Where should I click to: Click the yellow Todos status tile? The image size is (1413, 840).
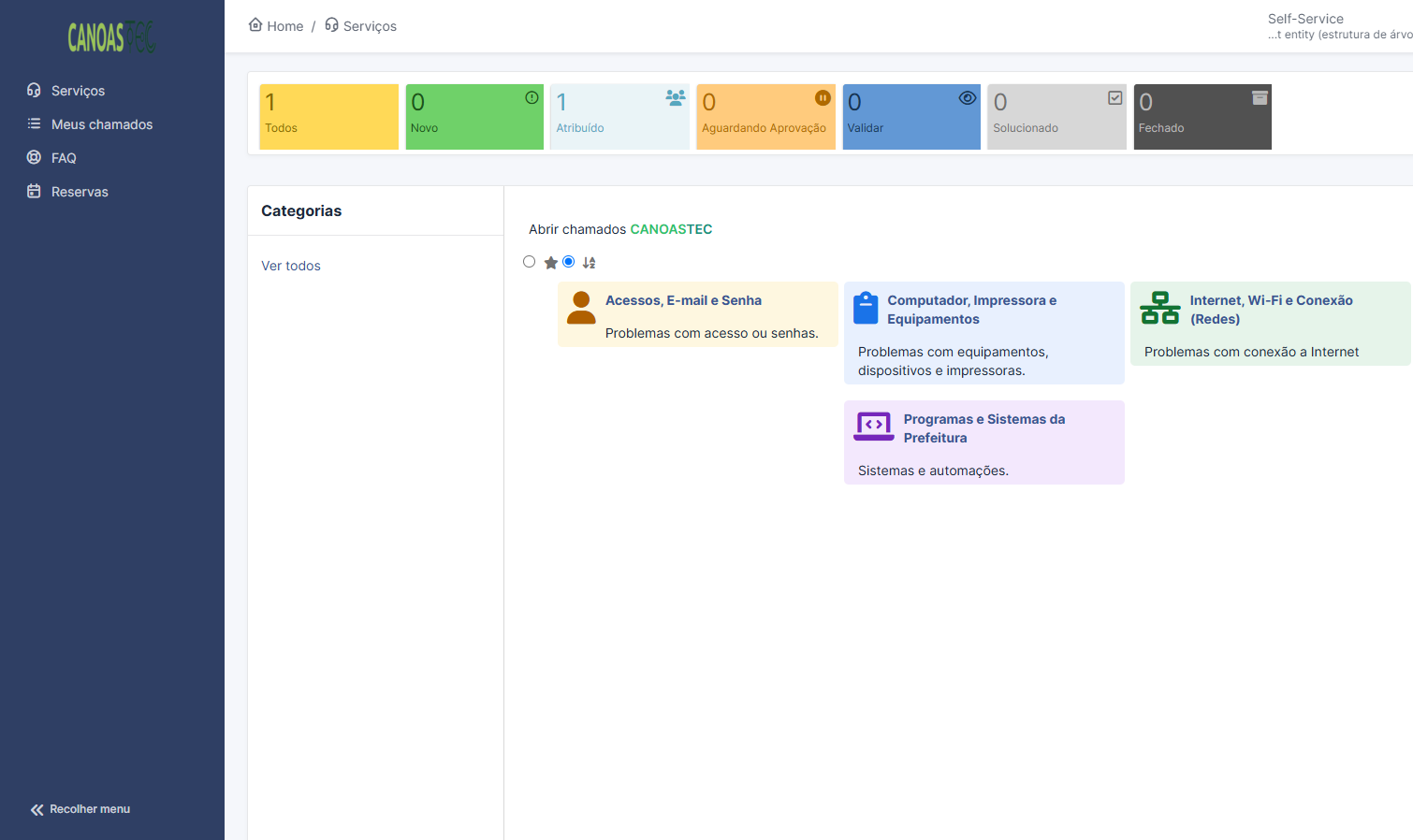coord(328,117)
